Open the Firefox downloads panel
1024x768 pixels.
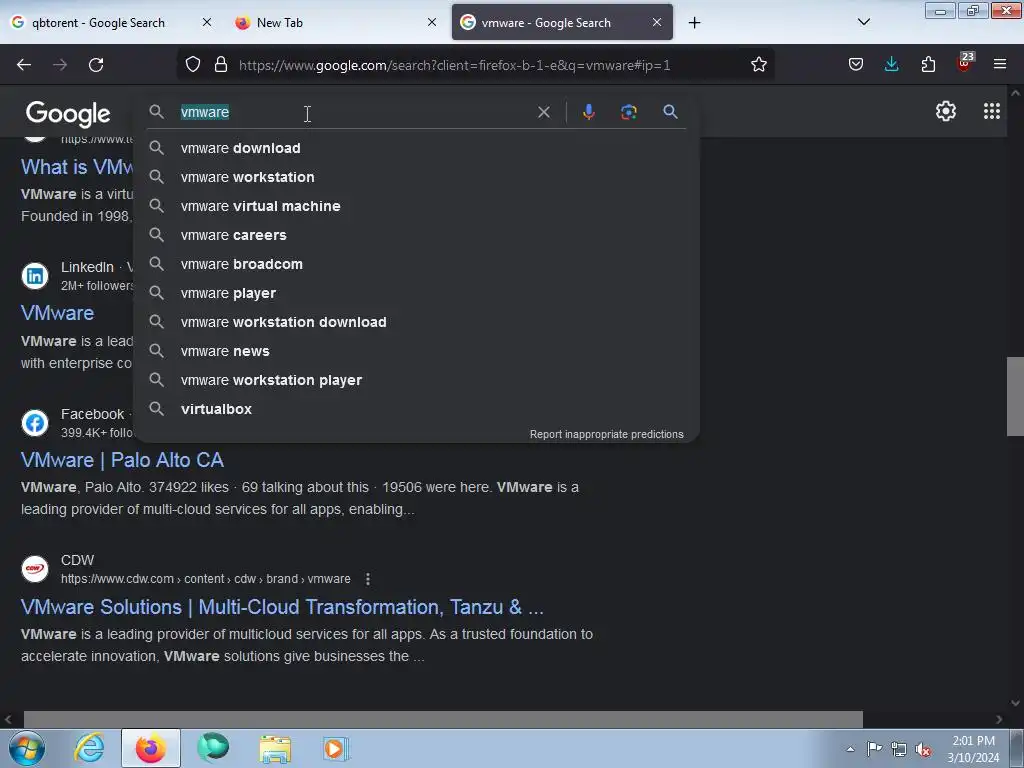click(891, 65)
